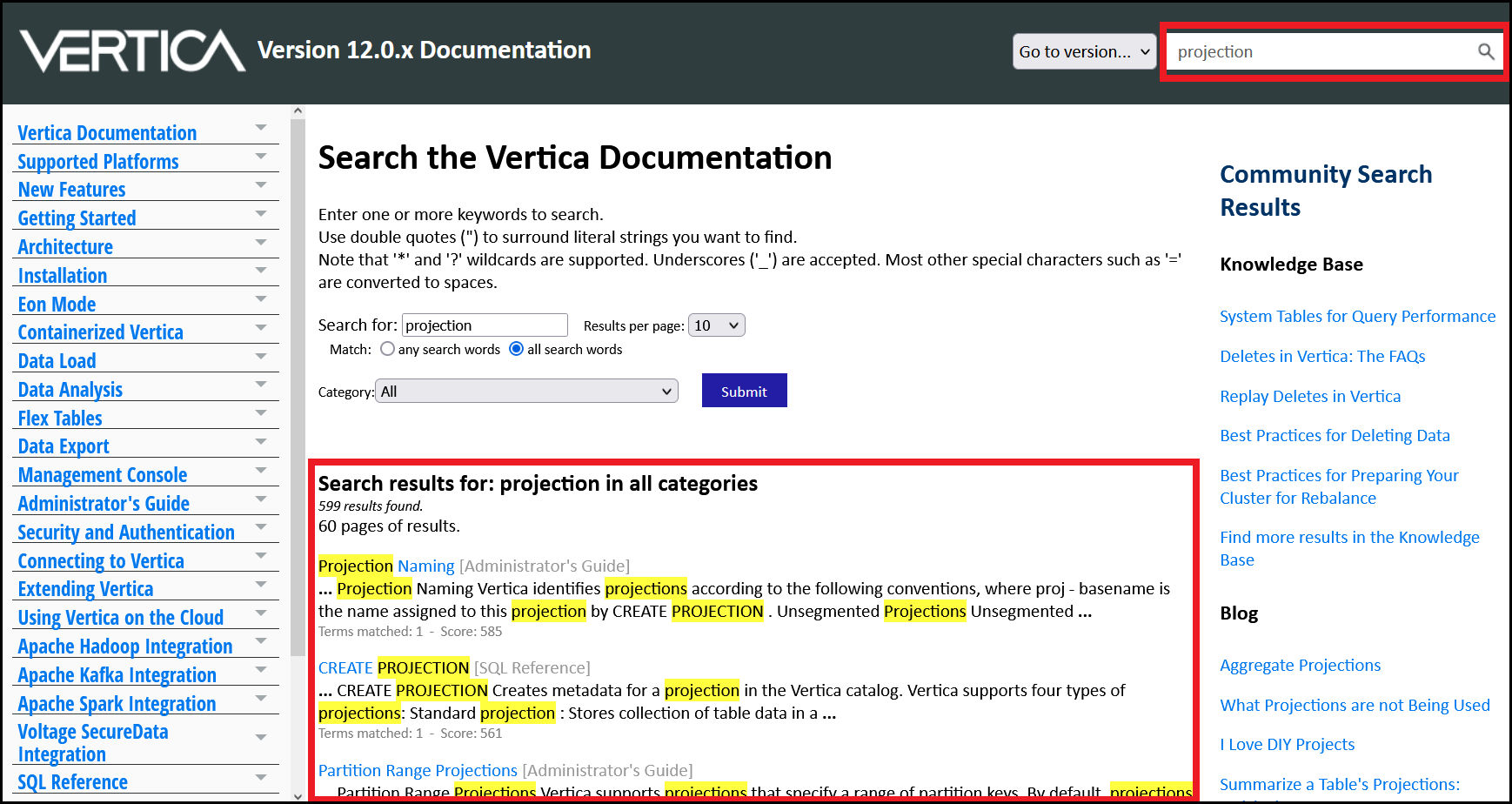The height and width of the screenshot is (804, 1512).
Task: Open Best Practices for Deleting Data
Action: pyautogui.click(x=1335, y=436)
